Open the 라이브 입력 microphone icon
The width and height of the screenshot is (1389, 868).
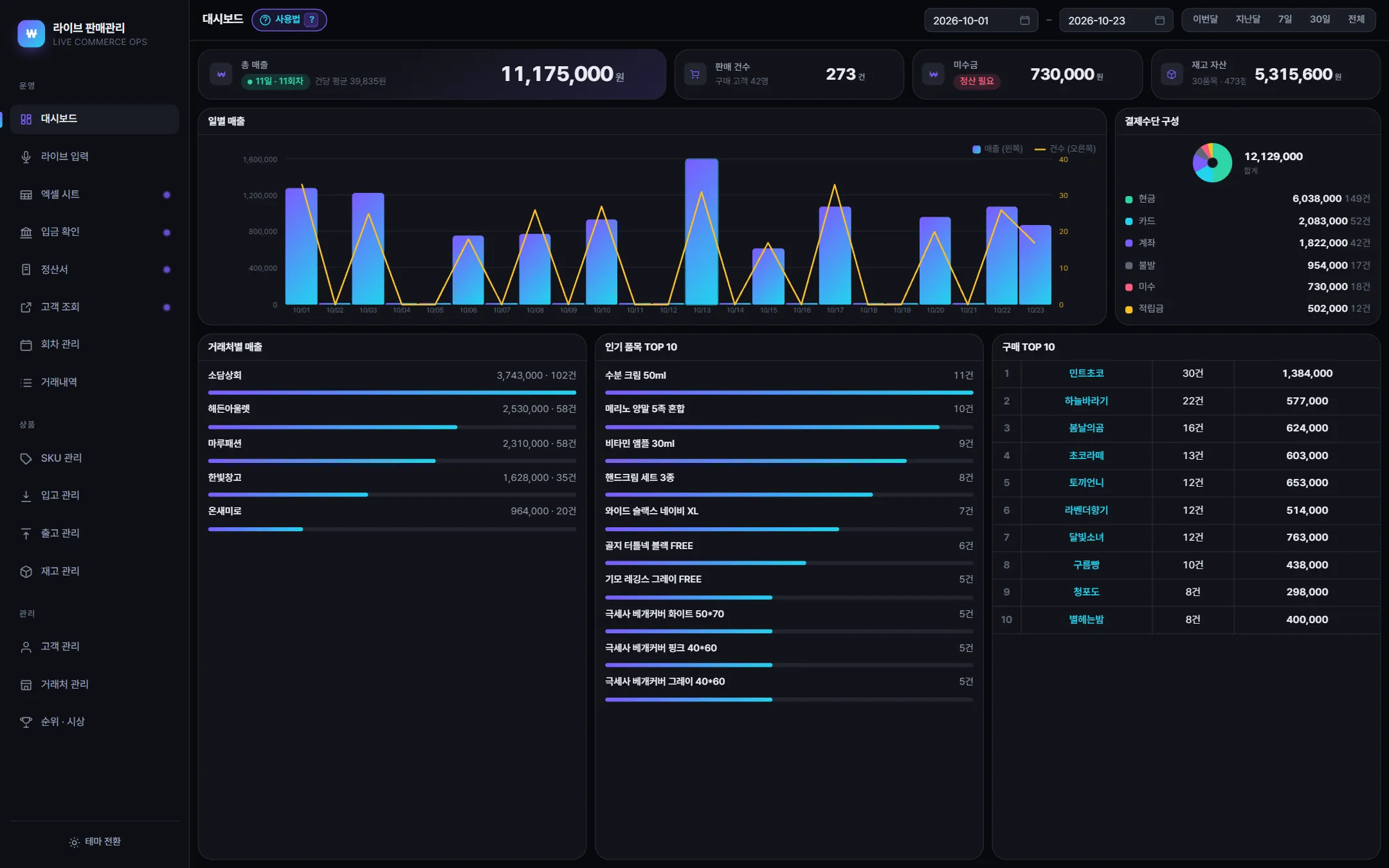tap(26, 157)
